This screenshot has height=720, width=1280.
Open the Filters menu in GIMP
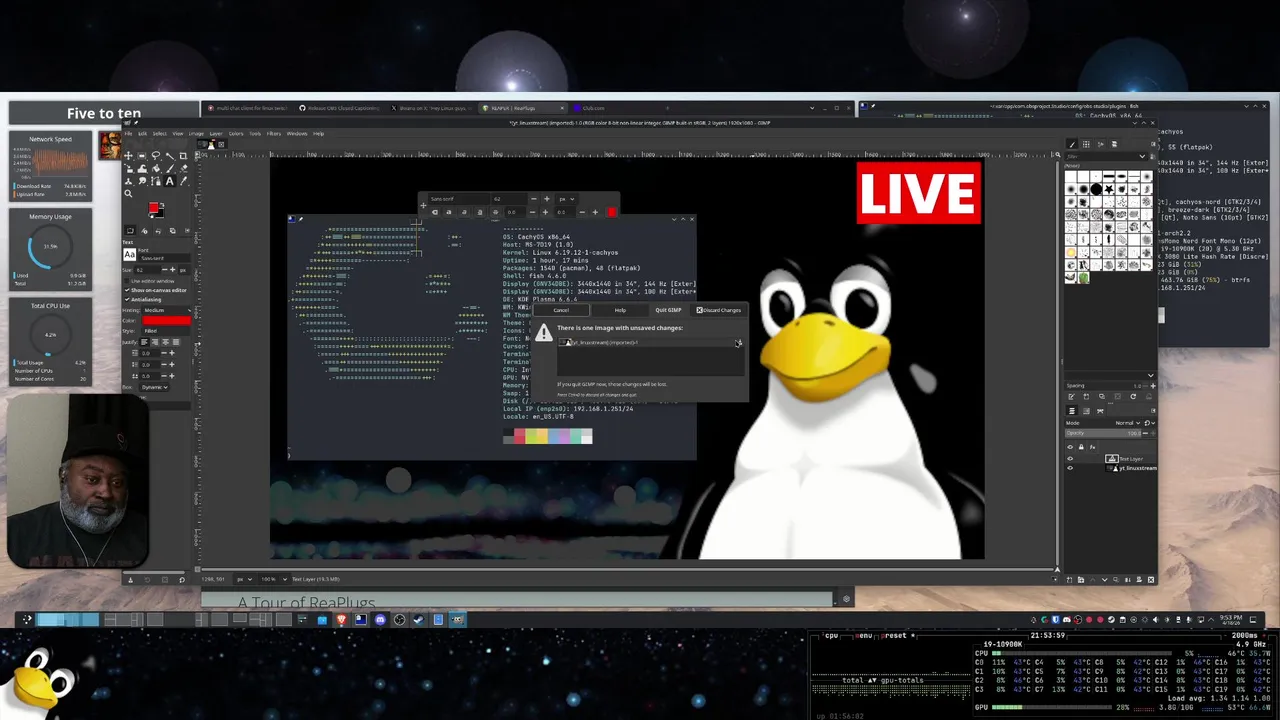click(274, 134)
